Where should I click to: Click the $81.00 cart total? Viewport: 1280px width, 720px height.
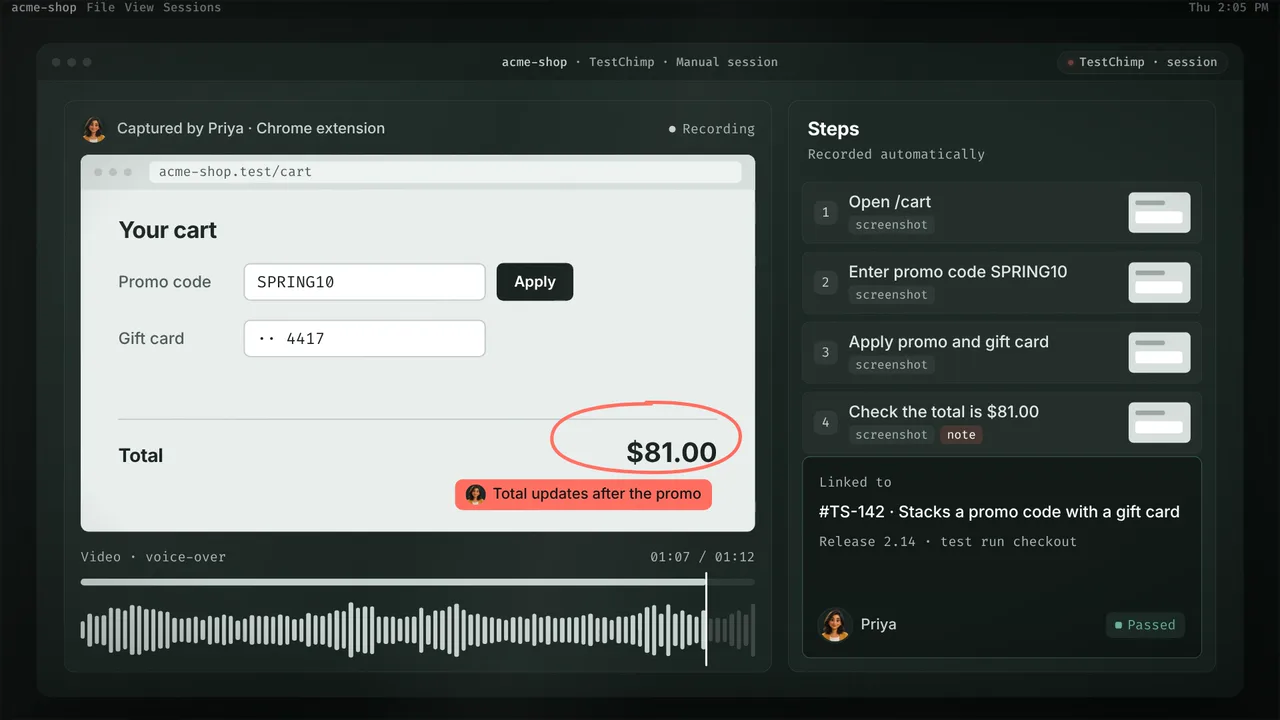pyautogui.click(x=672, y=453)
